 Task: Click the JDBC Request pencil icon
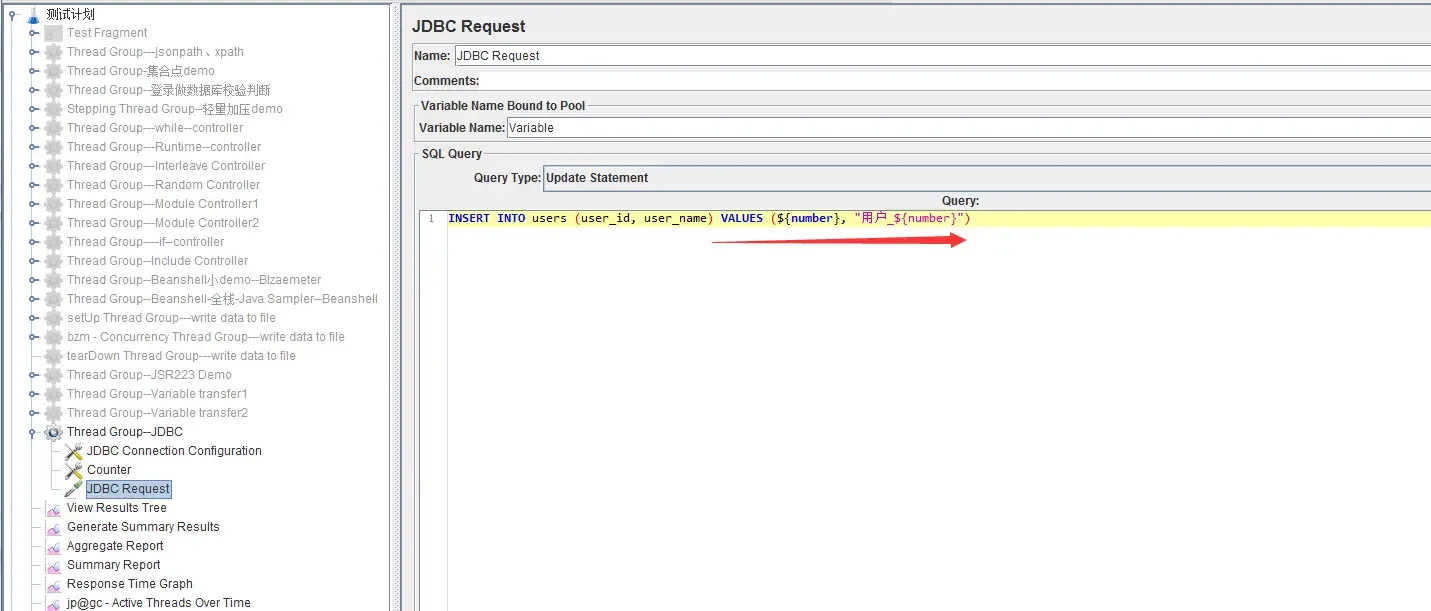coord(73,489)
